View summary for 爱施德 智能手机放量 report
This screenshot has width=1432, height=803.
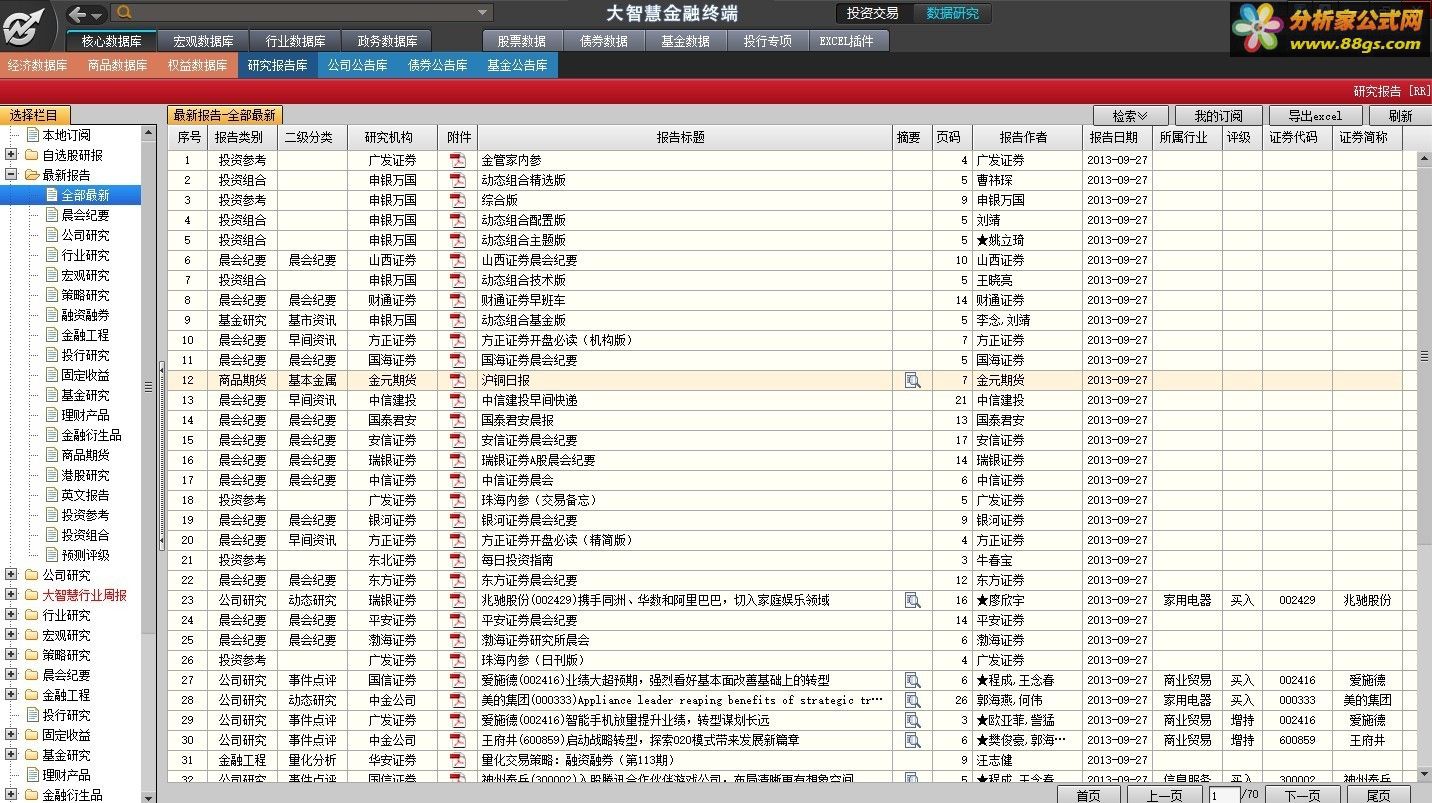click(912, 720)
